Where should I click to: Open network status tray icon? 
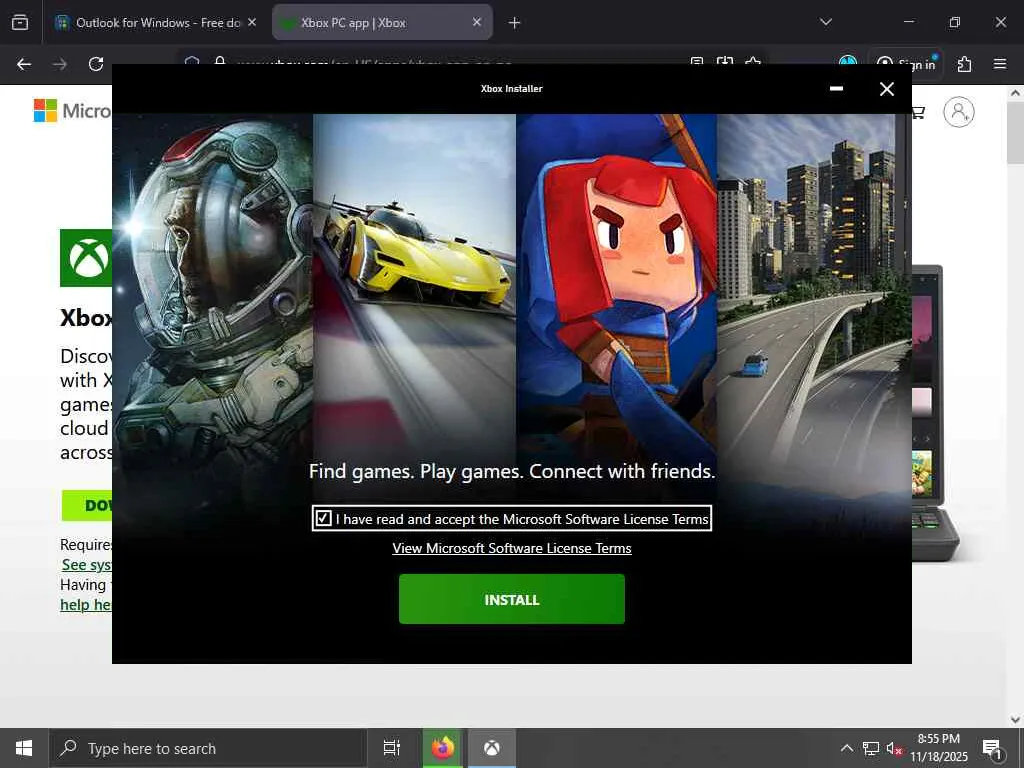pyautogui.click(x=871, y=748)
